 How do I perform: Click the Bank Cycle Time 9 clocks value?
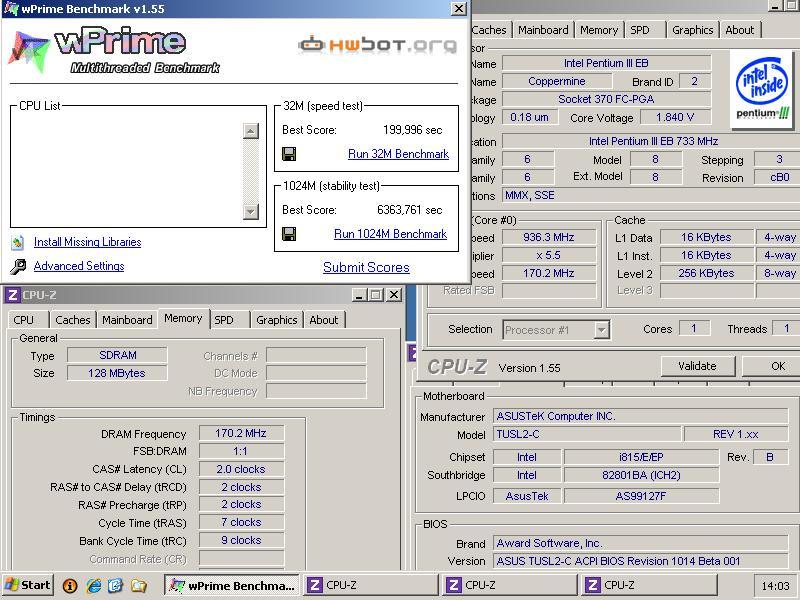coord(241,540)
